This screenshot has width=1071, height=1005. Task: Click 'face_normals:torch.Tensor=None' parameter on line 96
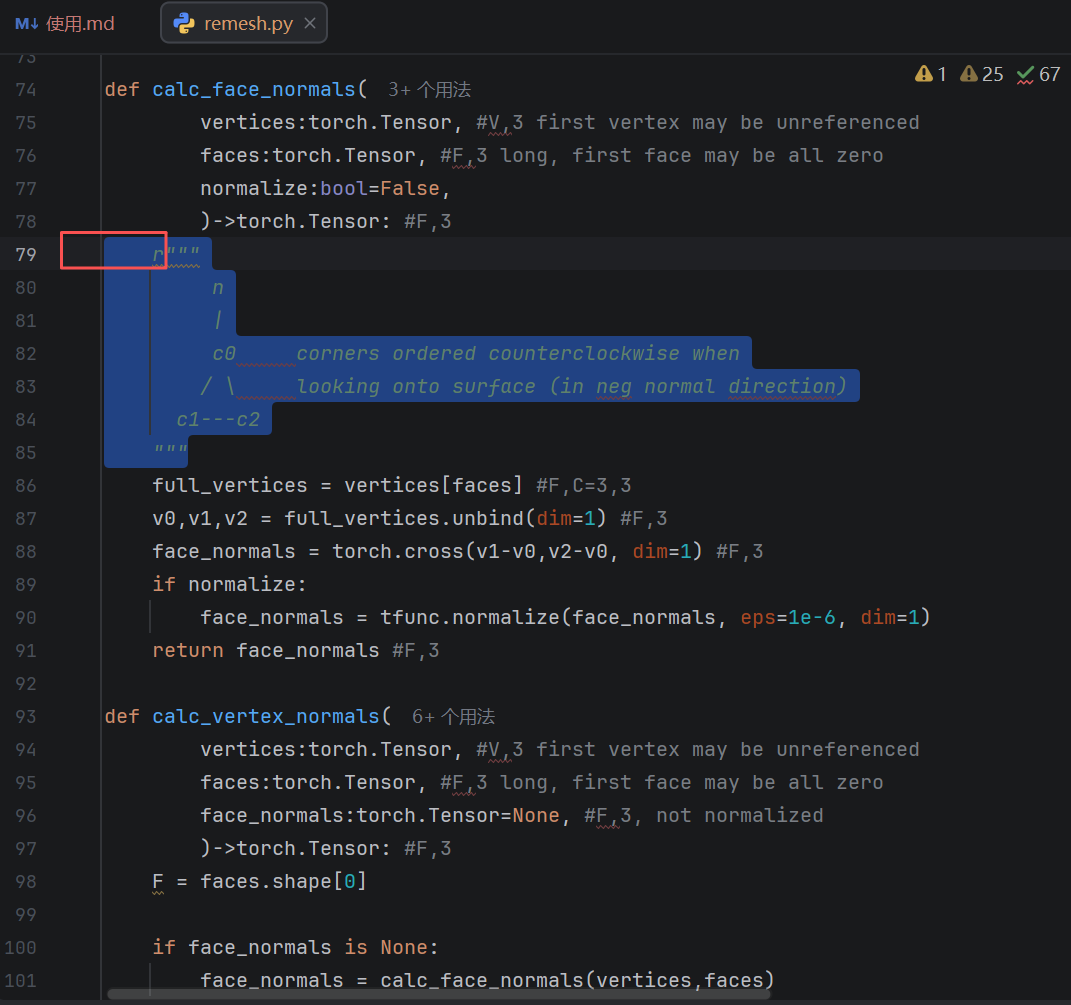coord(380,816)
